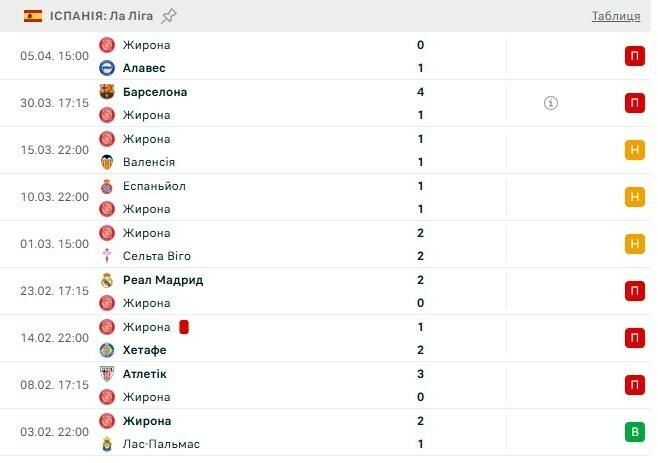Image resolution: width=658 pixels, height=463 pixels.
Task: Select the Реал Мадрид team name
Action: coord(163,280)
